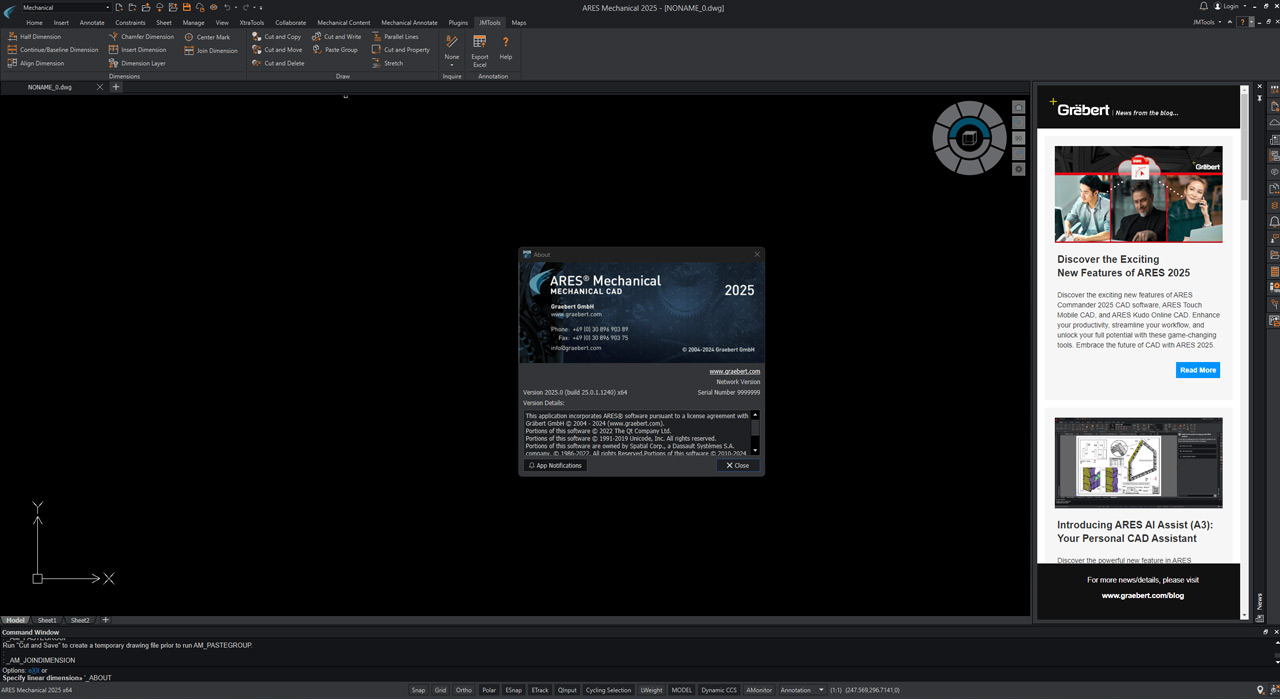Toggle Snap in the status bar
The image size is (1280, 699).
pyautogui.click(x=418, y=690)
